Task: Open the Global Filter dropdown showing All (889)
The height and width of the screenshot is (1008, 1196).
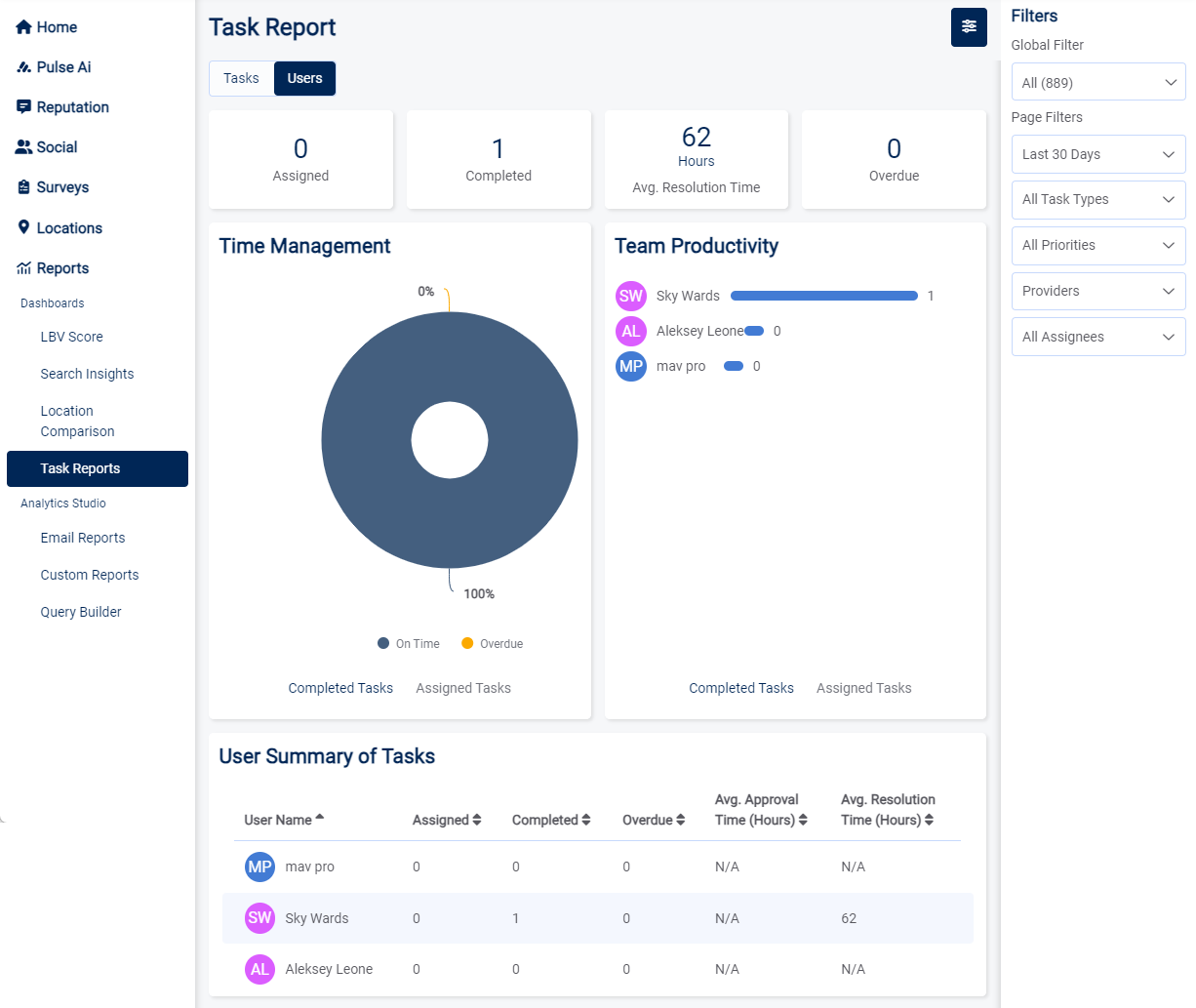Action: (1098, 82)
